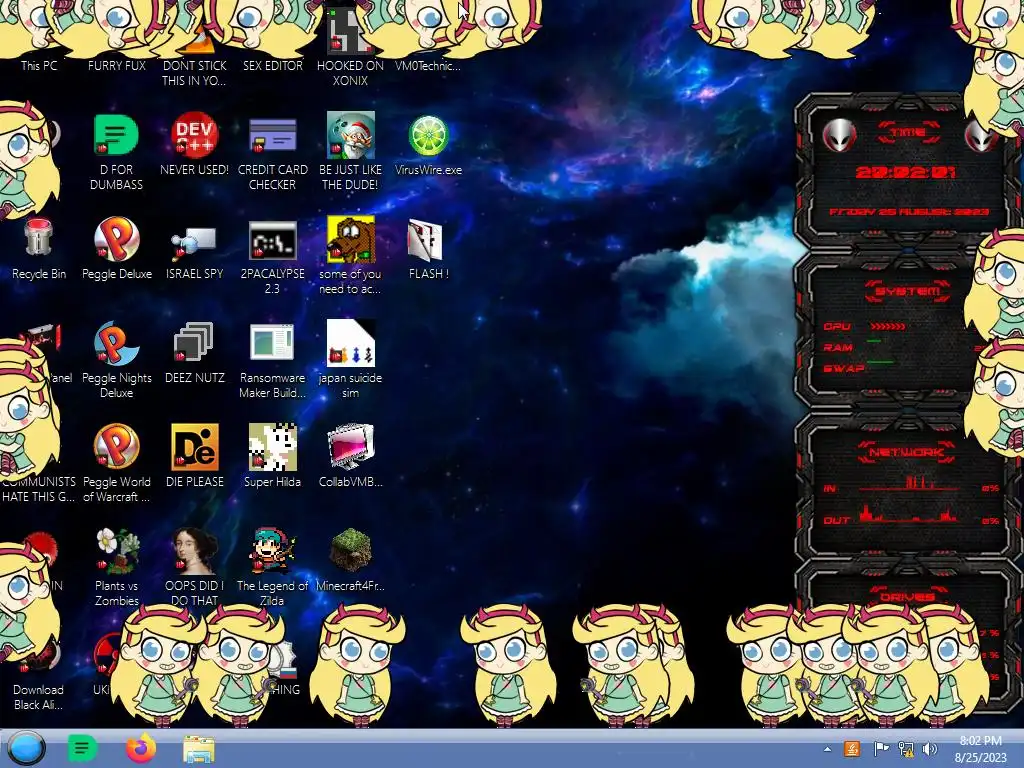Launch the Peggle Deluxe shortcut

point(116,239)
